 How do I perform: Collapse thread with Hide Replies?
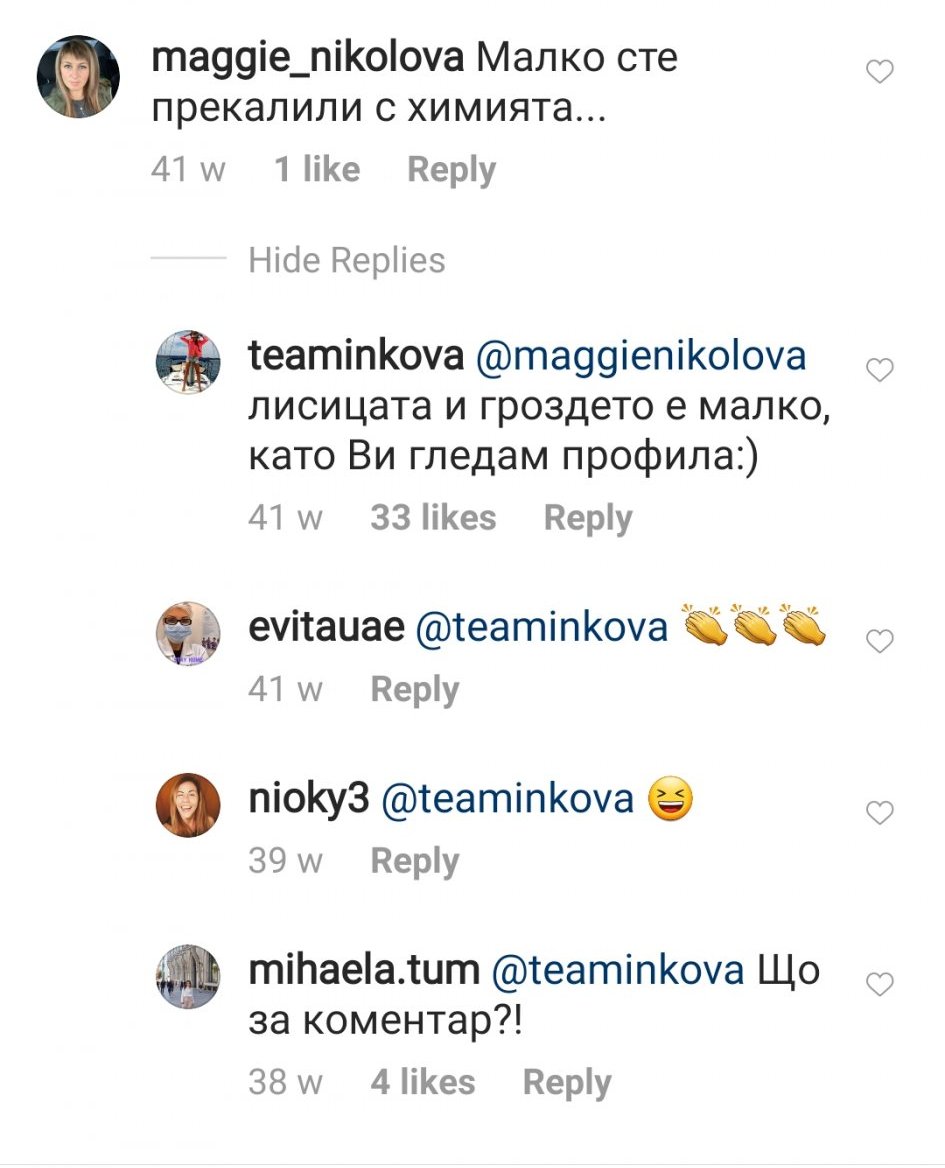(346, 261)
